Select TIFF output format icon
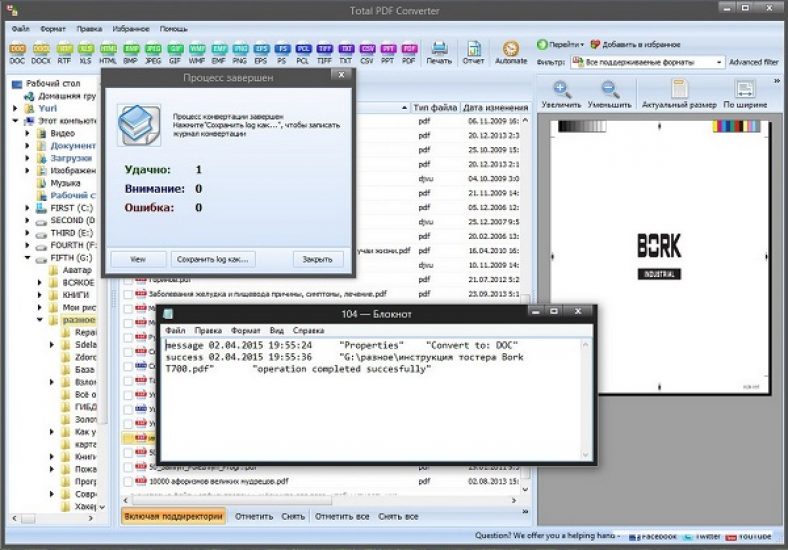 pyautogui.click(x=324, y=53)
